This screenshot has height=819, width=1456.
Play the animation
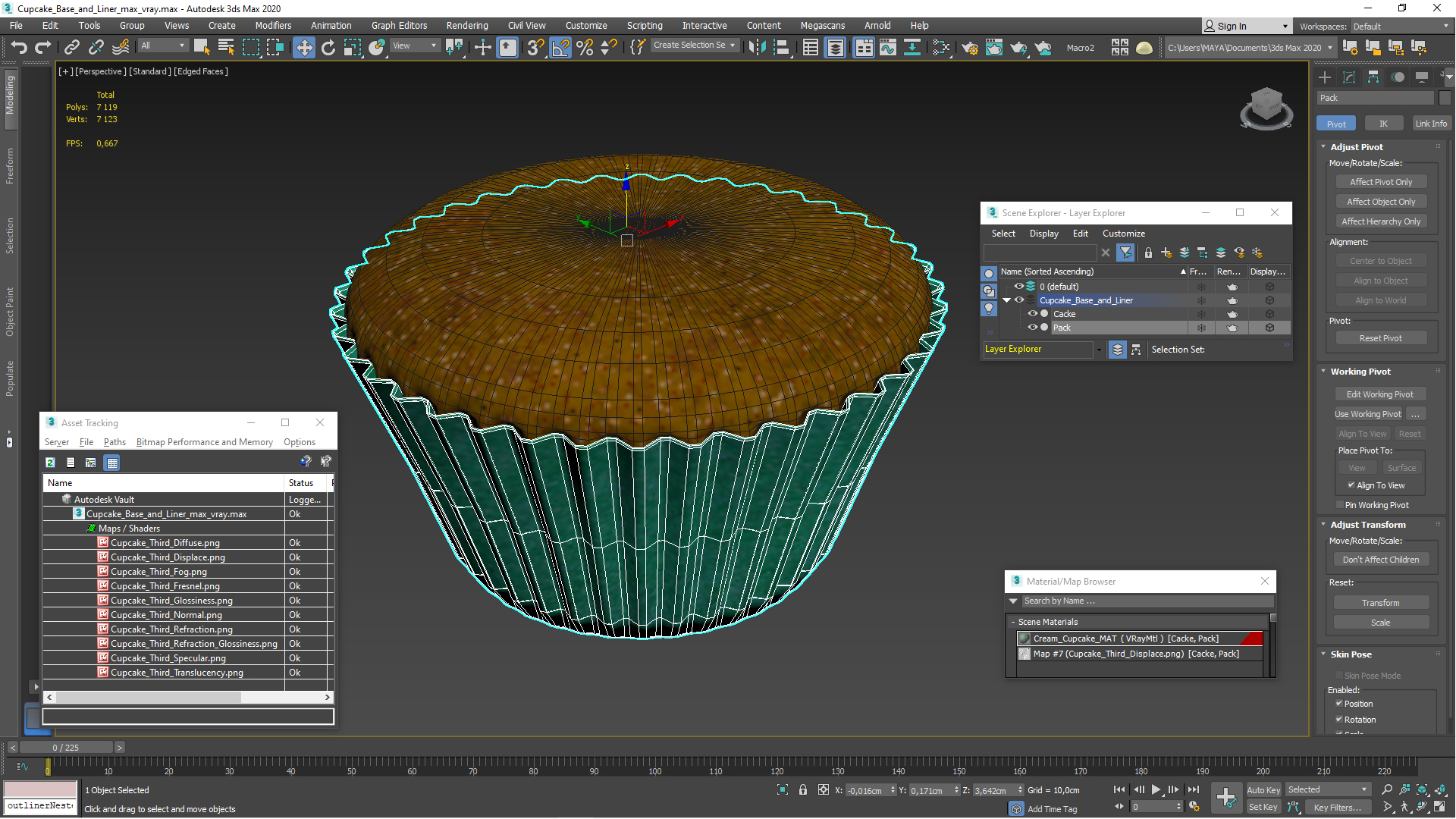1156,789
